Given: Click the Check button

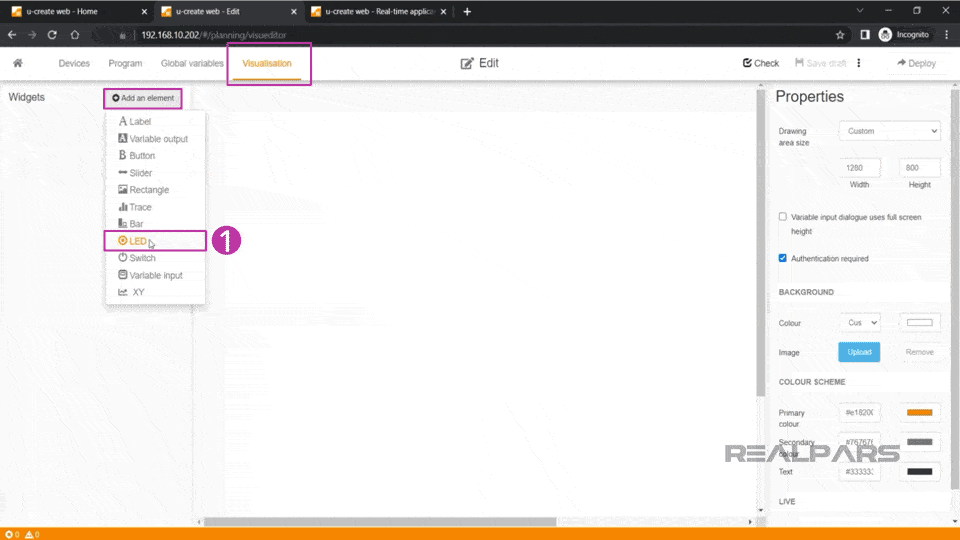Looking at the screenshot, I should (x=761, y=63).
